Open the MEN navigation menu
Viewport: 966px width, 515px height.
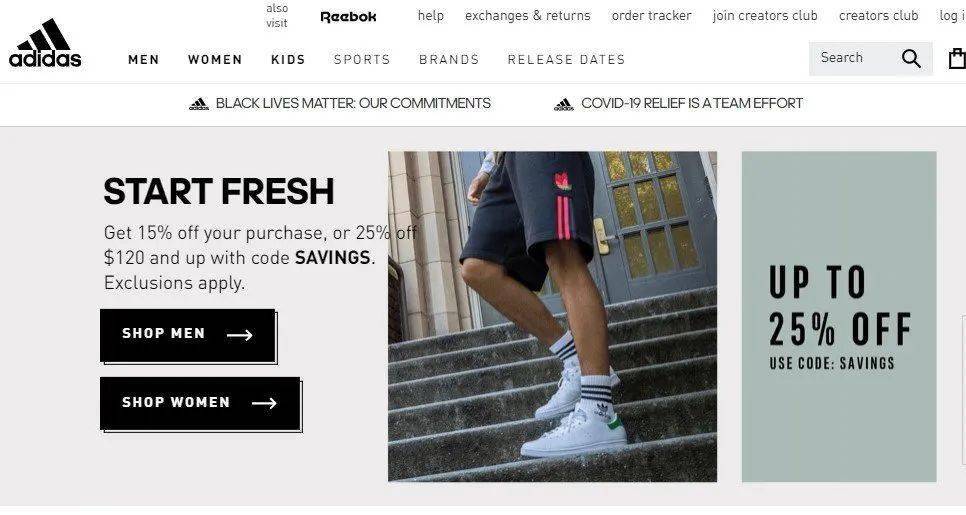coord(144,60)
